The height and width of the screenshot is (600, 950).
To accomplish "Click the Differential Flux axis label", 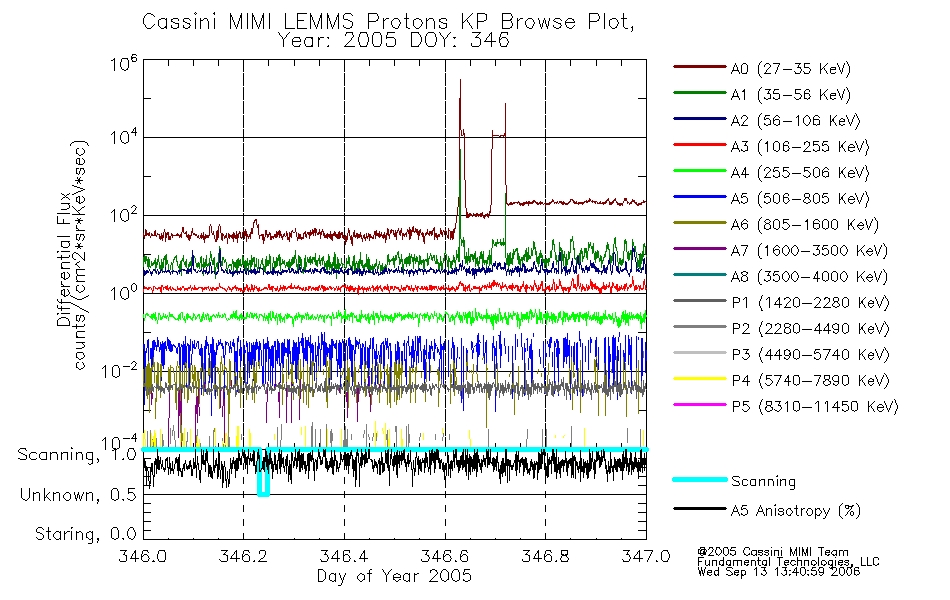I will click(64, 259).
